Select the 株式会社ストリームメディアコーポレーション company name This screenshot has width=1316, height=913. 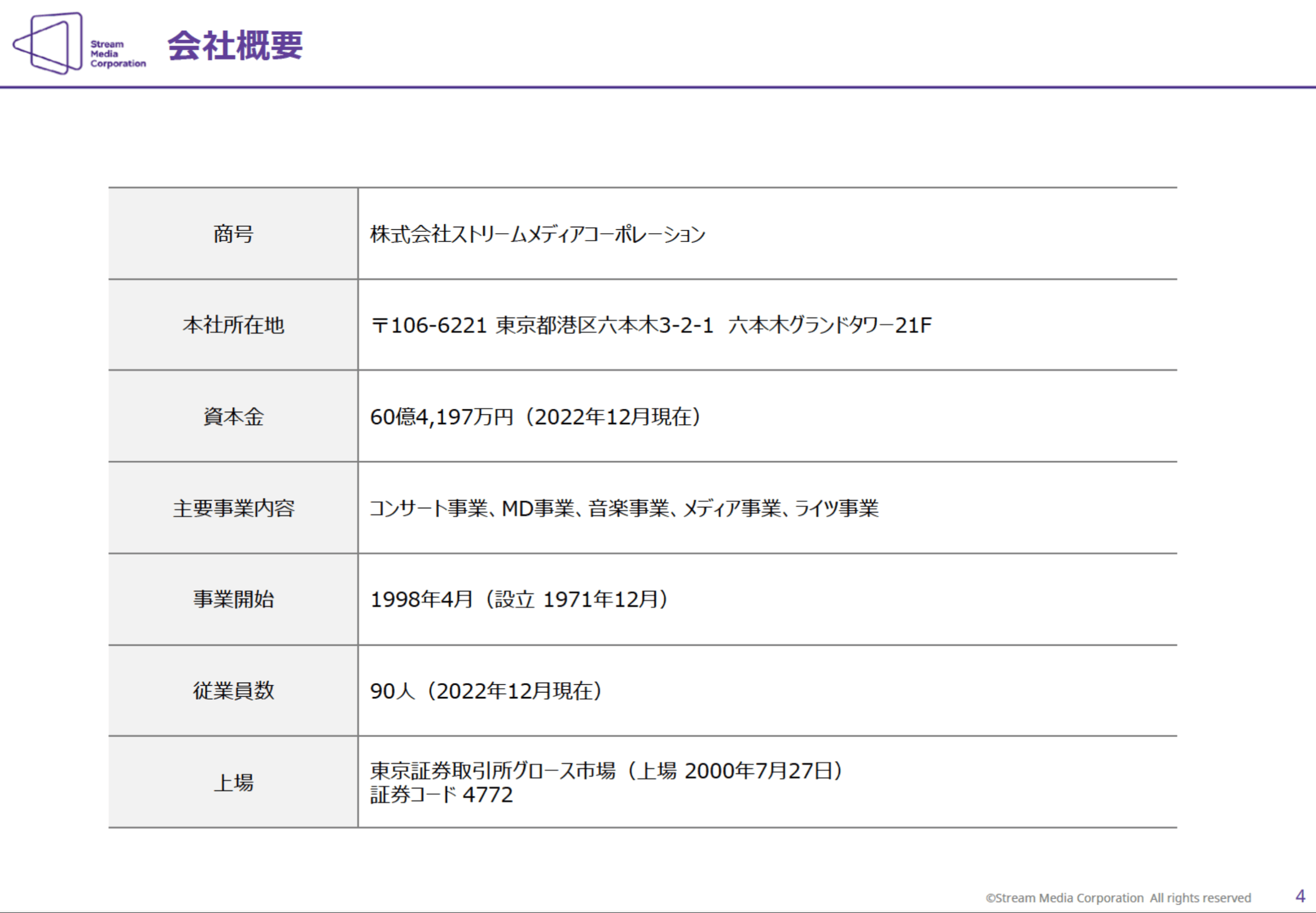click(x=538, y=234)
